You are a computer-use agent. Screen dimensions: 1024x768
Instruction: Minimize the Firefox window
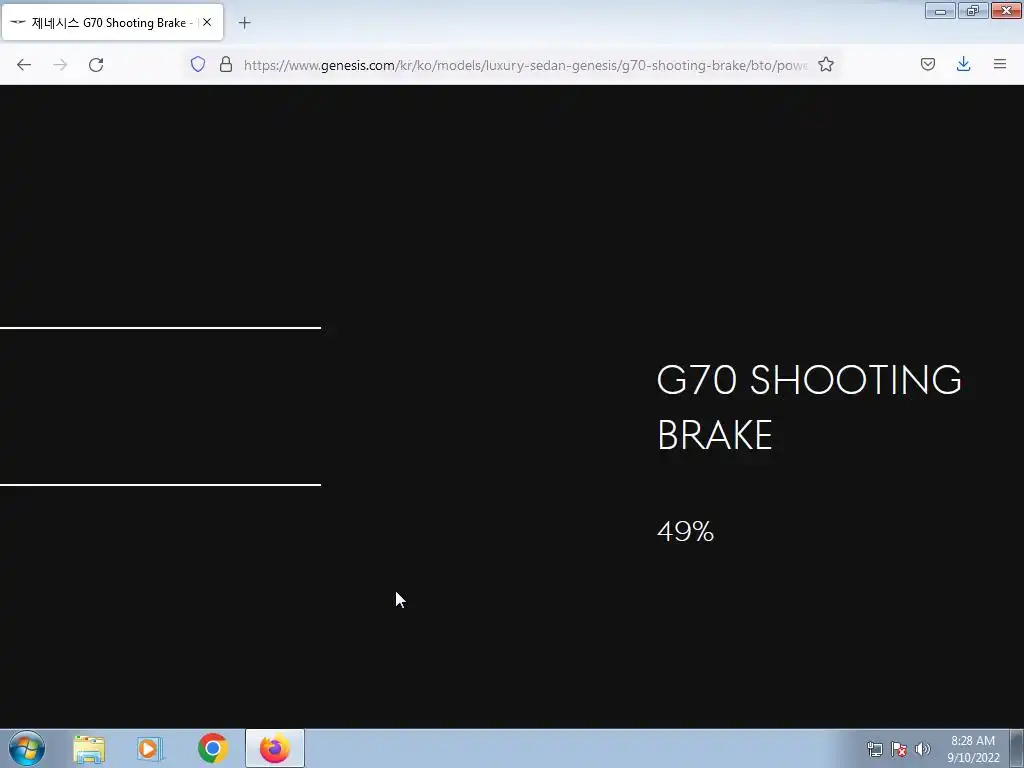click(x=940, y=10)
